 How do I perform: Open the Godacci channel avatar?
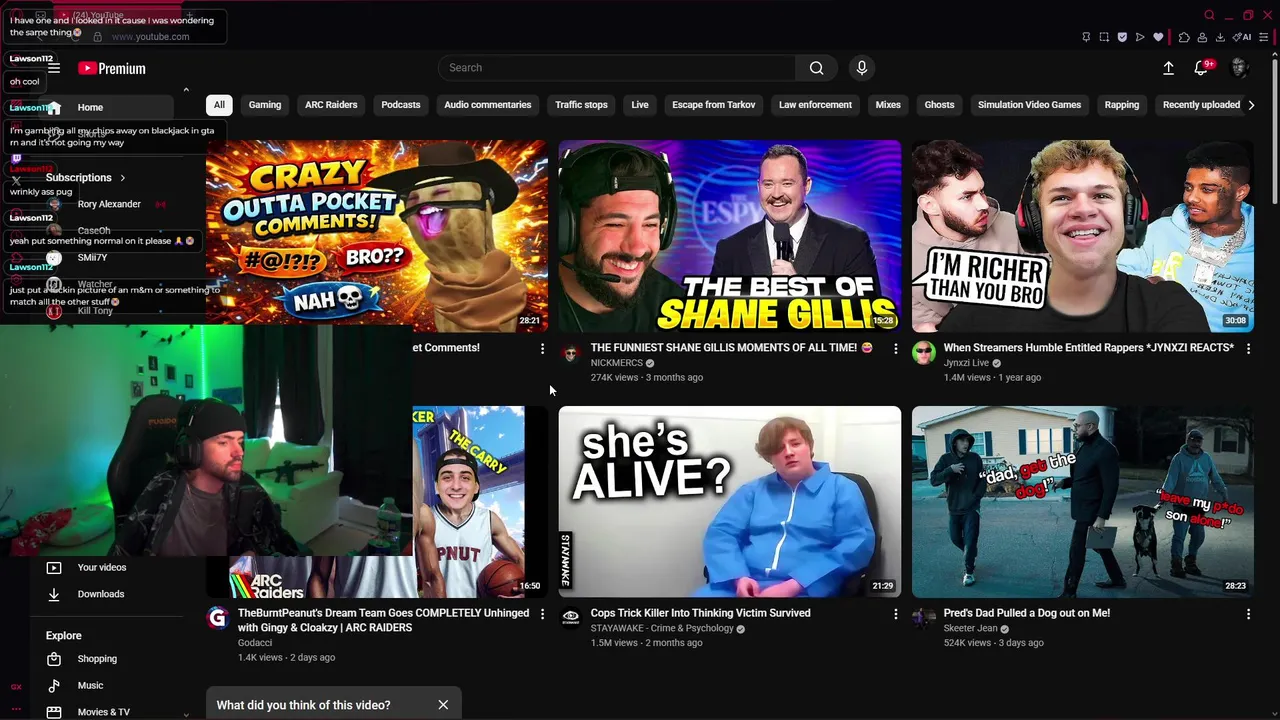(217, 618)
